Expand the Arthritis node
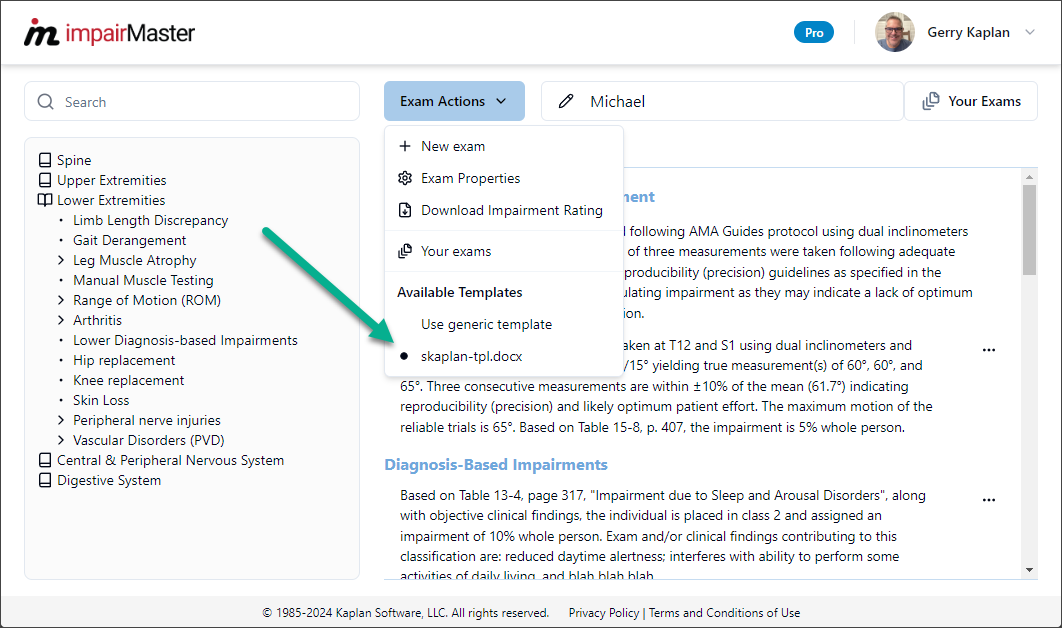 (x=61, y=320)
